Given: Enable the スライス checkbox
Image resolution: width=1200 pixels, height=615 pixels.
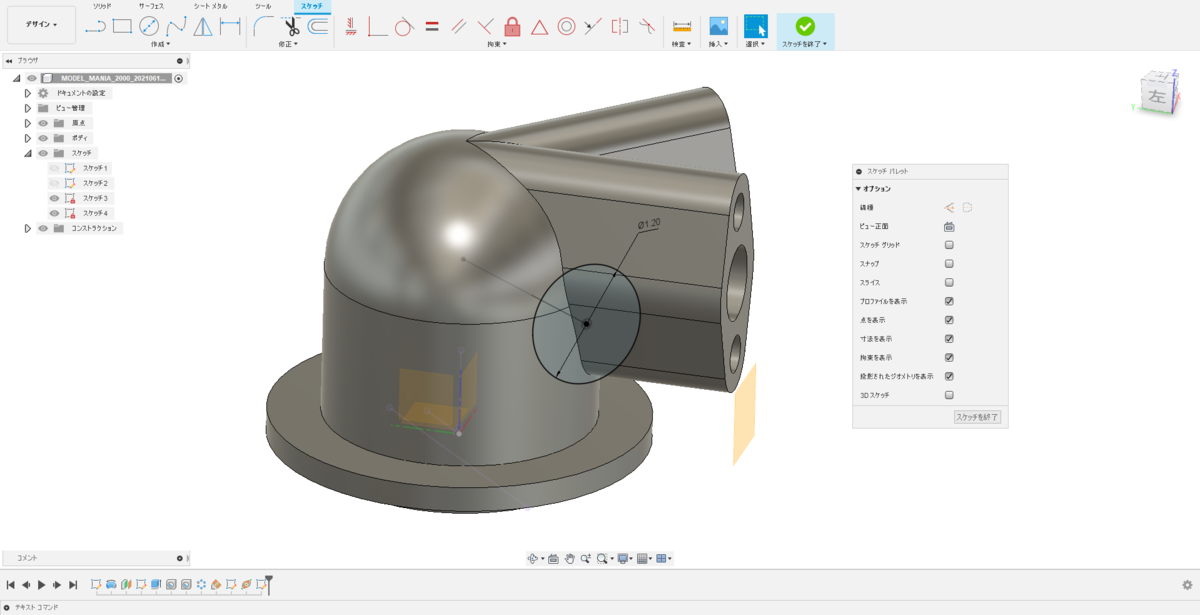Looking at the screenshot, I should [949, 283].
